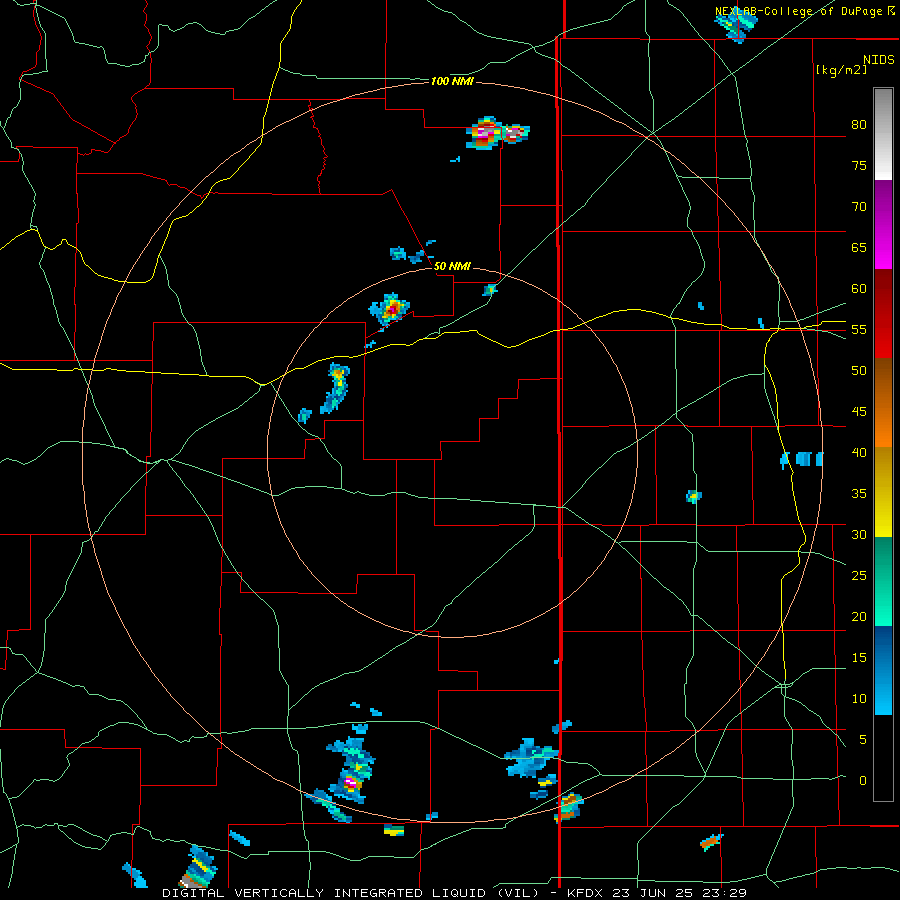Click the 45 value on color scale

(x=859, y=412)
